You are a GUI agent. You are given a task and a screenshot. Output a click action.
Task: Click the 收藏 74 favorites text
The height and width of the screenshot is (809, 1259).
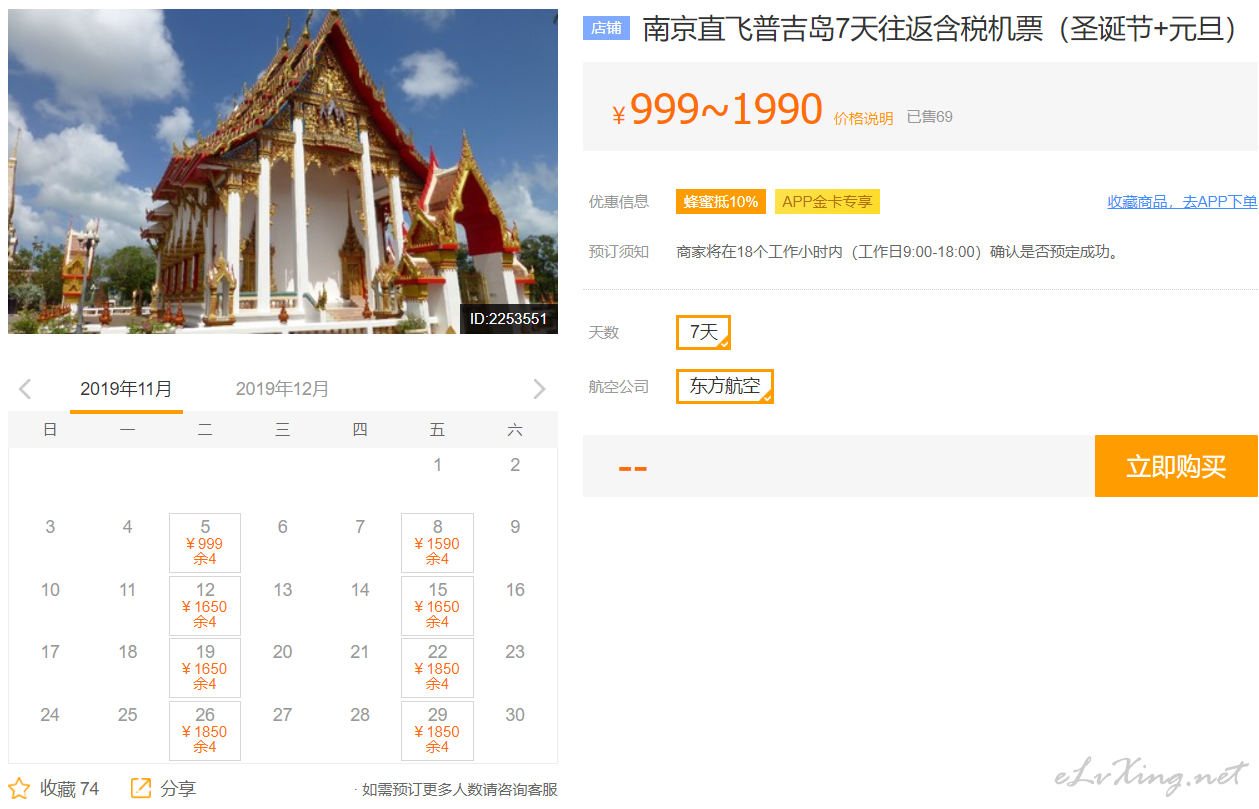tap(69, 789)
